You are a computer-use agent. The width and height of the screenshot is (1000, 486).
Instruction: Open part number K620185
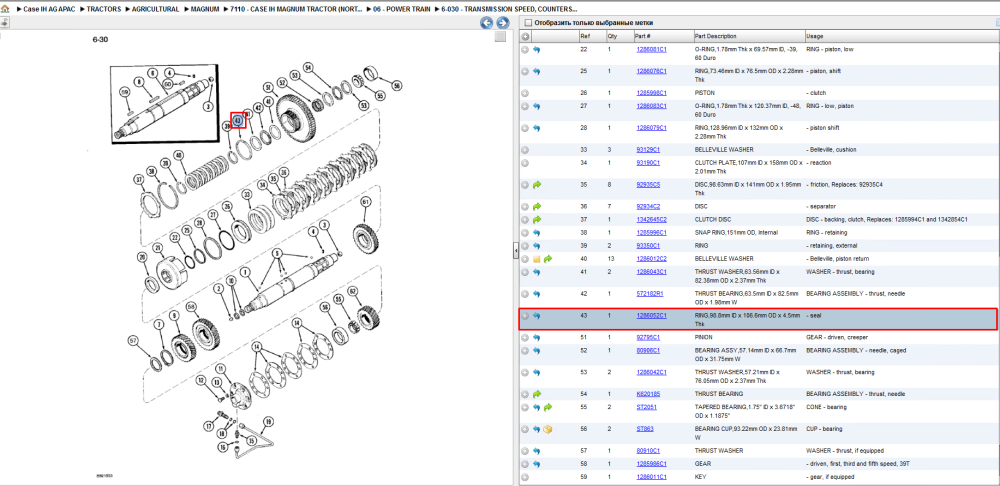[647, 394]
